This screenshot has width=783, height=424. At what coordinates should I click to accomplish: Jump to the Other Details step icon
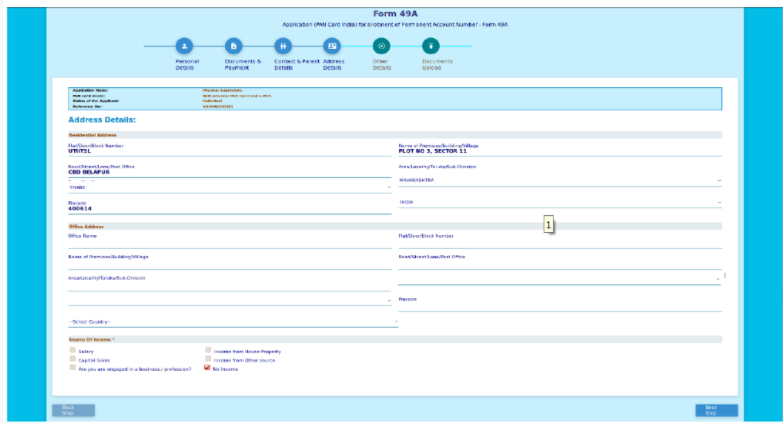382,46
